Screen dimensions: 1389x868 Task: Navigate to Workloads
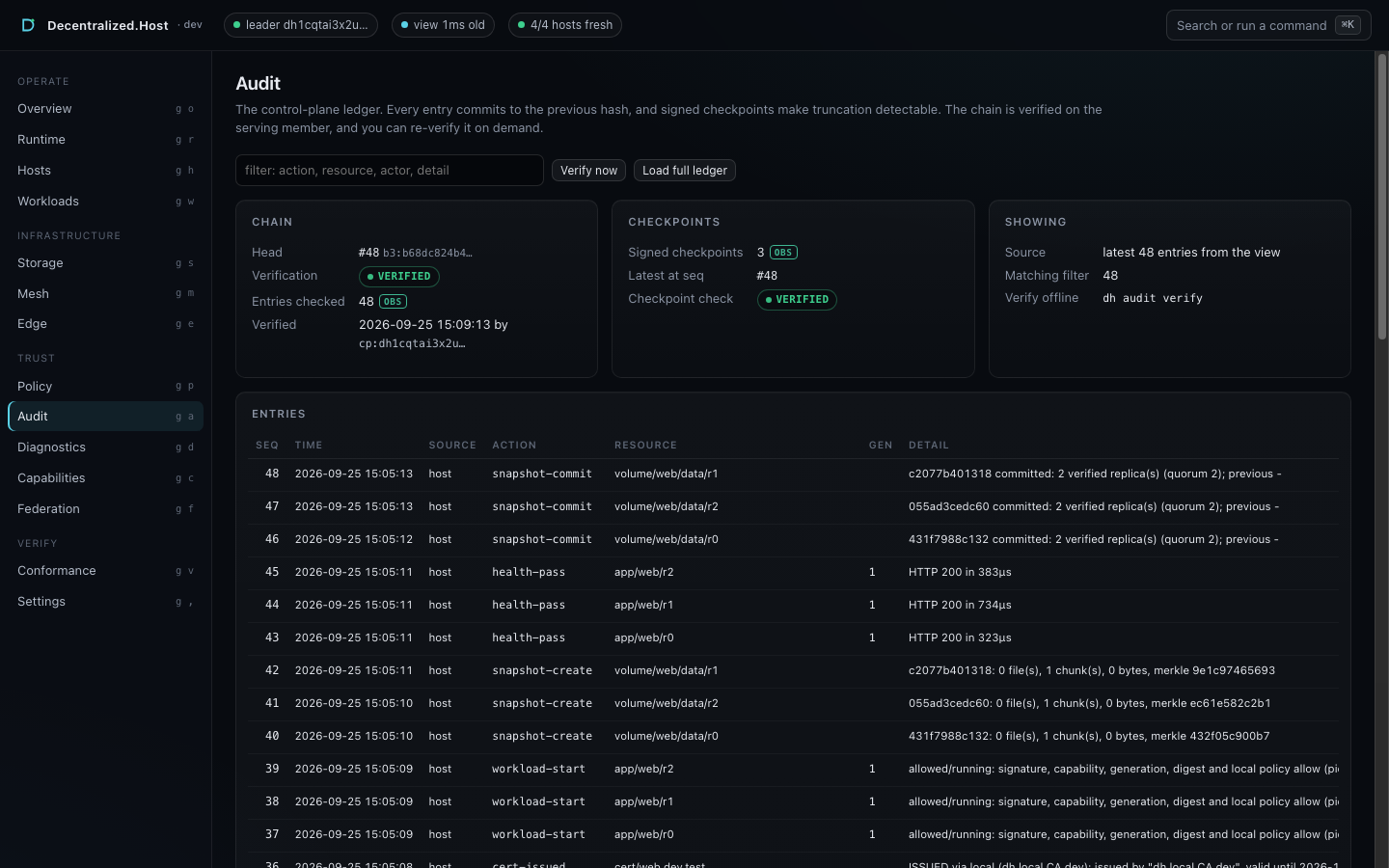click(106, 202)
